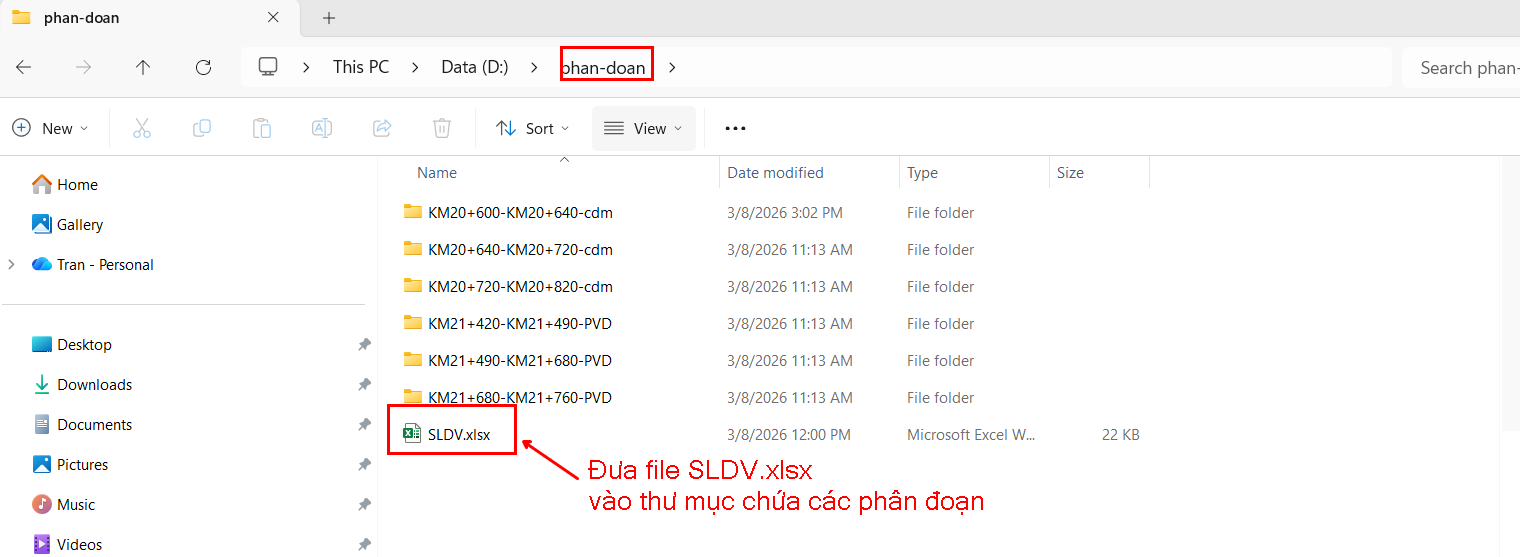Image resolution: width=1520 pixels, height=557 pixels.
Task: Select the SLDV.xlsx Excel file
Action: [458, 434]
